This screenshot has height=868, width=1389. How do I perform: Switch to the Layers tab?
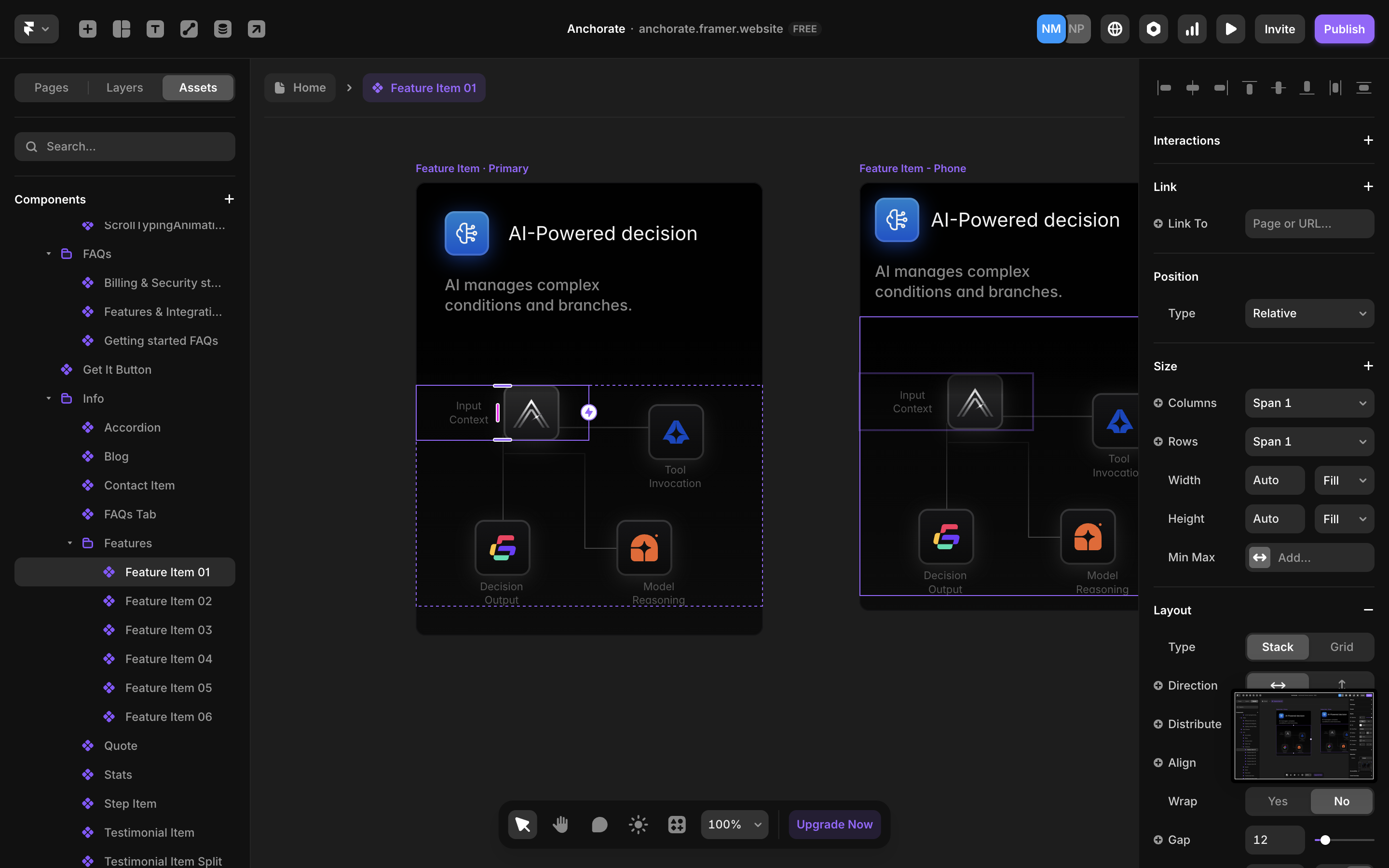pos(124,88)
